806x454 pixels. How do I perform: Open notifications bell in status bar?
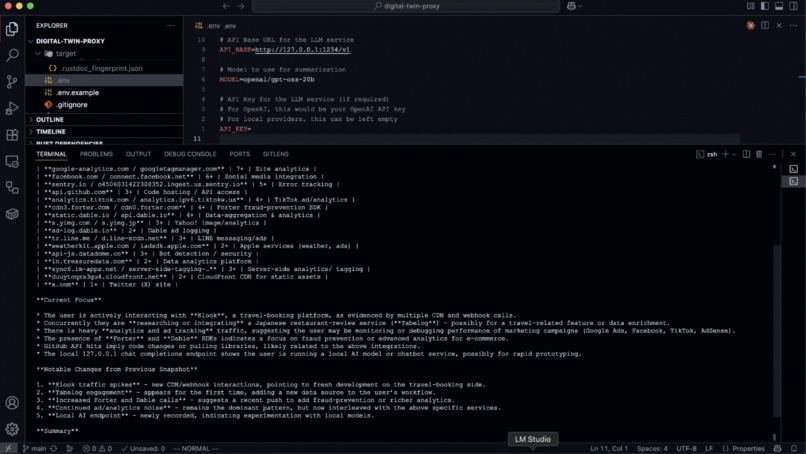pyautogui.click(x=794, y=448)
